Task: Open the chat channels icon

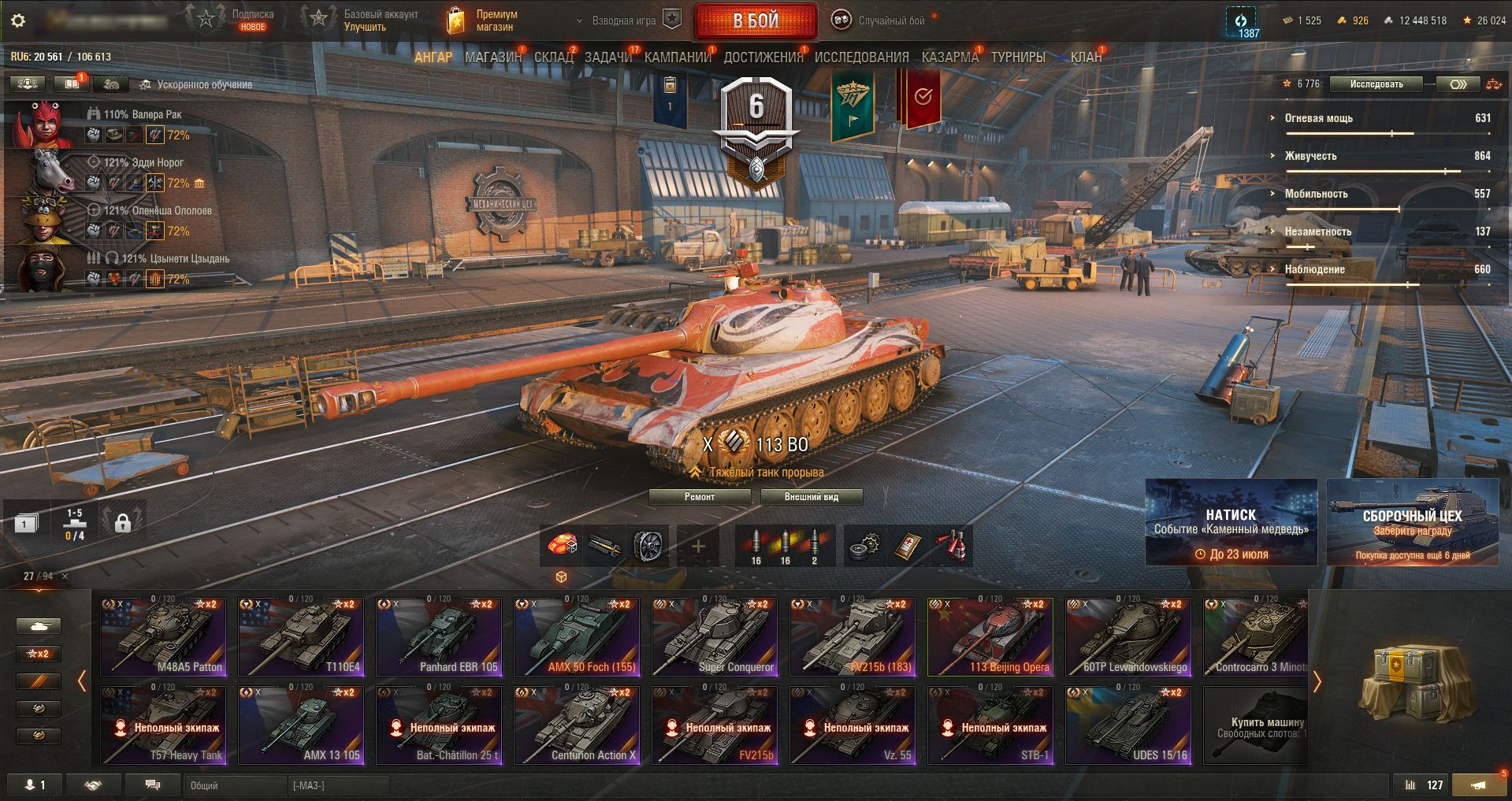Action: [153, 784]
